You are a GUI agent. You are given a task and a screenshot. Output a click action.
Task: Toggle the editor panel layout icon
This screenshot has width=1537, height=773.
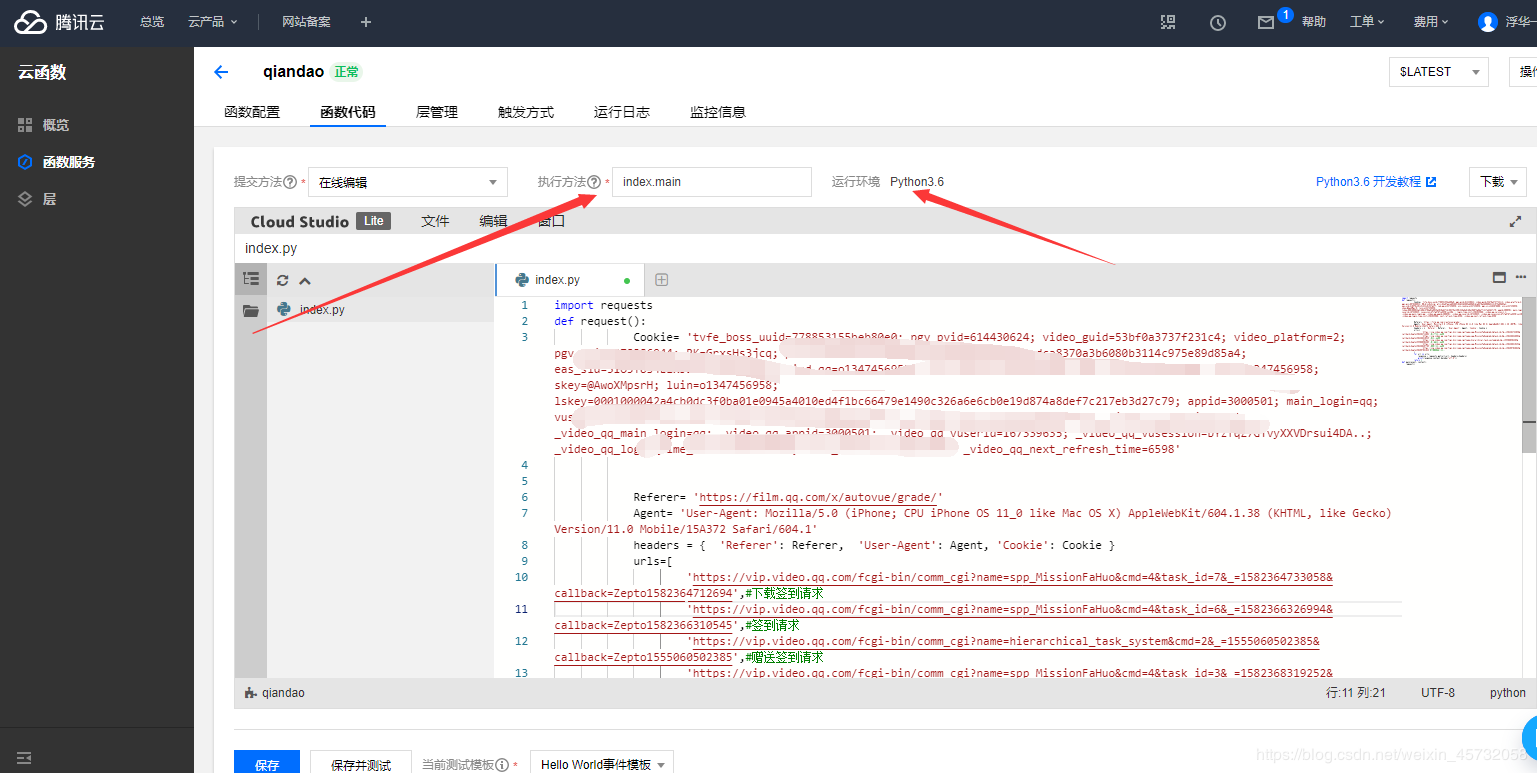click(x=1499, y=278)
